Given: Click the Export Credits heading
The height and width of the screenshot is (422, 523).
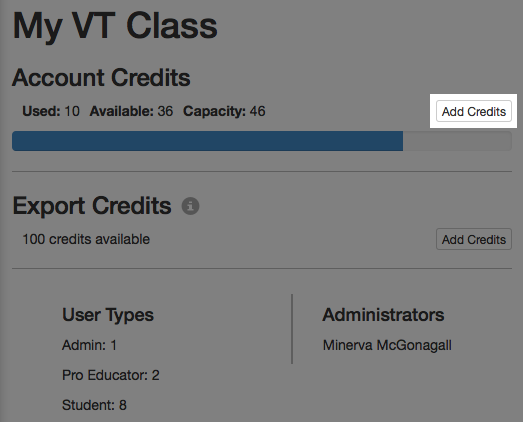Looking at the screenshot, I should (x=92, y=206).
